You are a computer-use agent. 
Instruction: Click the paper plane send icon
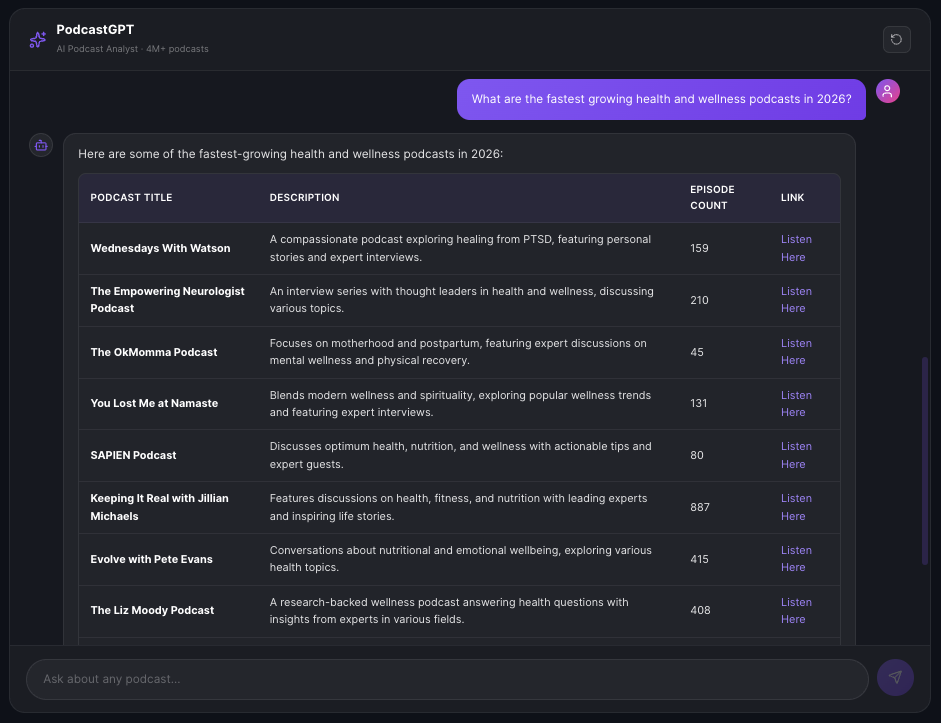[x=895, y=677]
